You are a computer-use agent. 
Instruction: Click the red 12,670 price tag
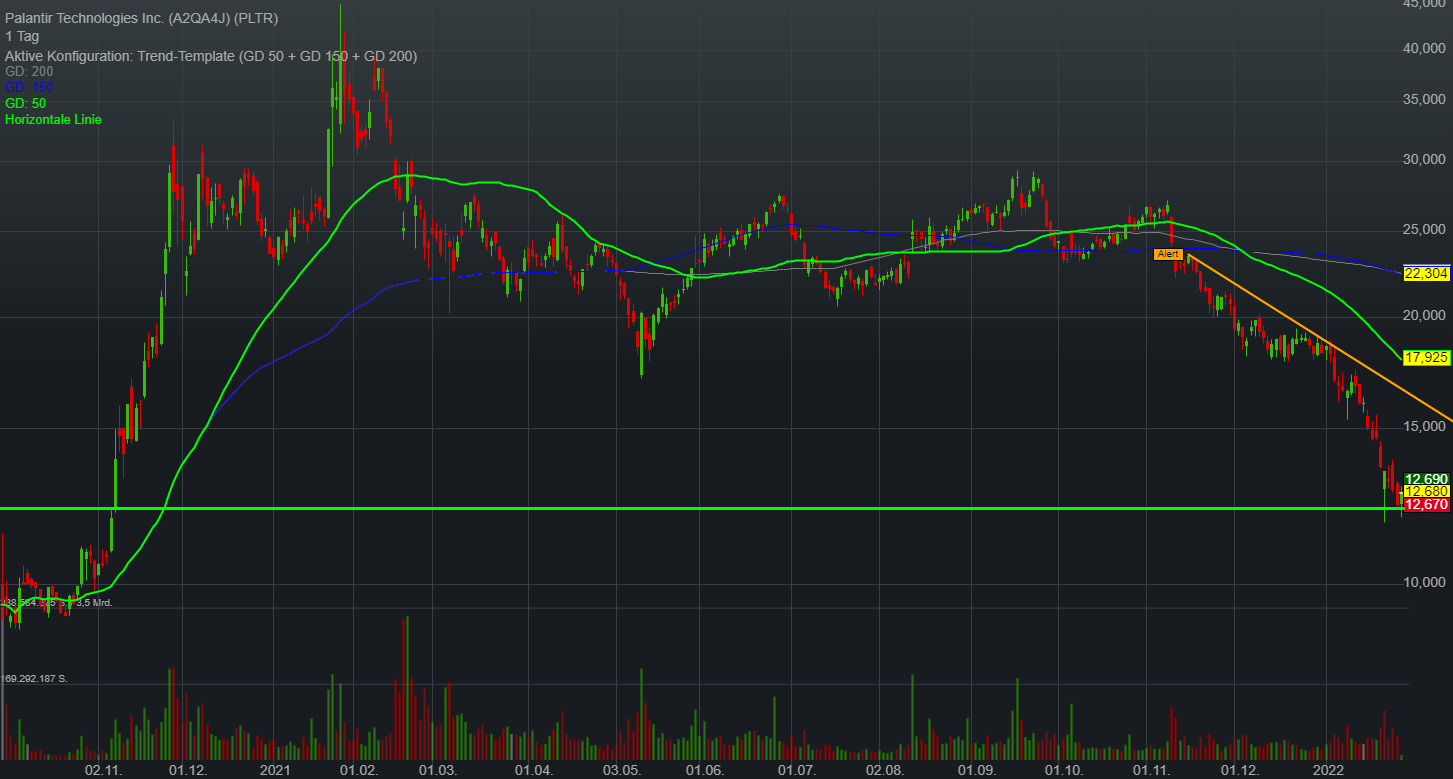pos(1427,504)
